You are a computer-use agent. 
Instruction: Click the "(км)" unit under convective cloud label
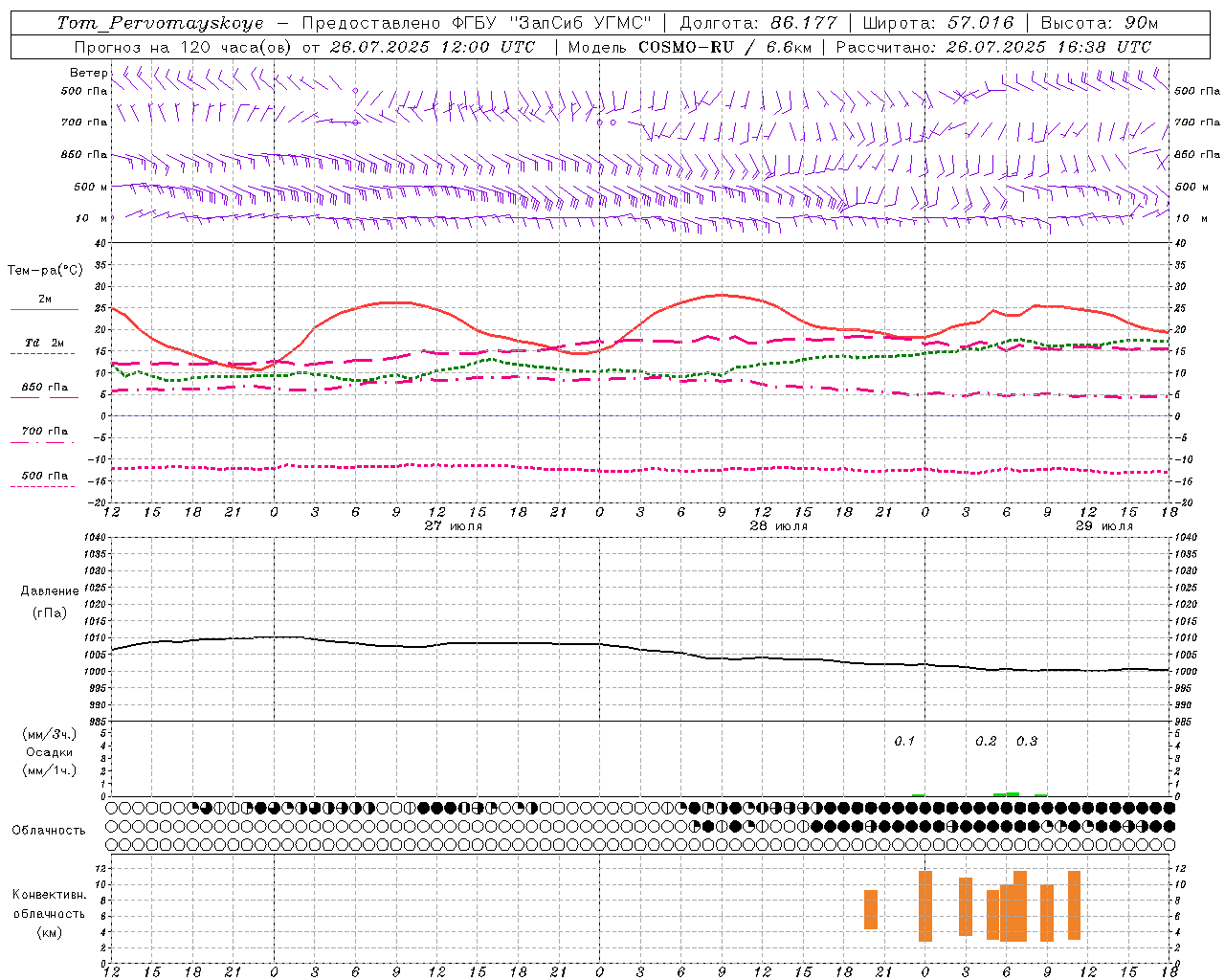pyautogui.click(x=50, y=932)
